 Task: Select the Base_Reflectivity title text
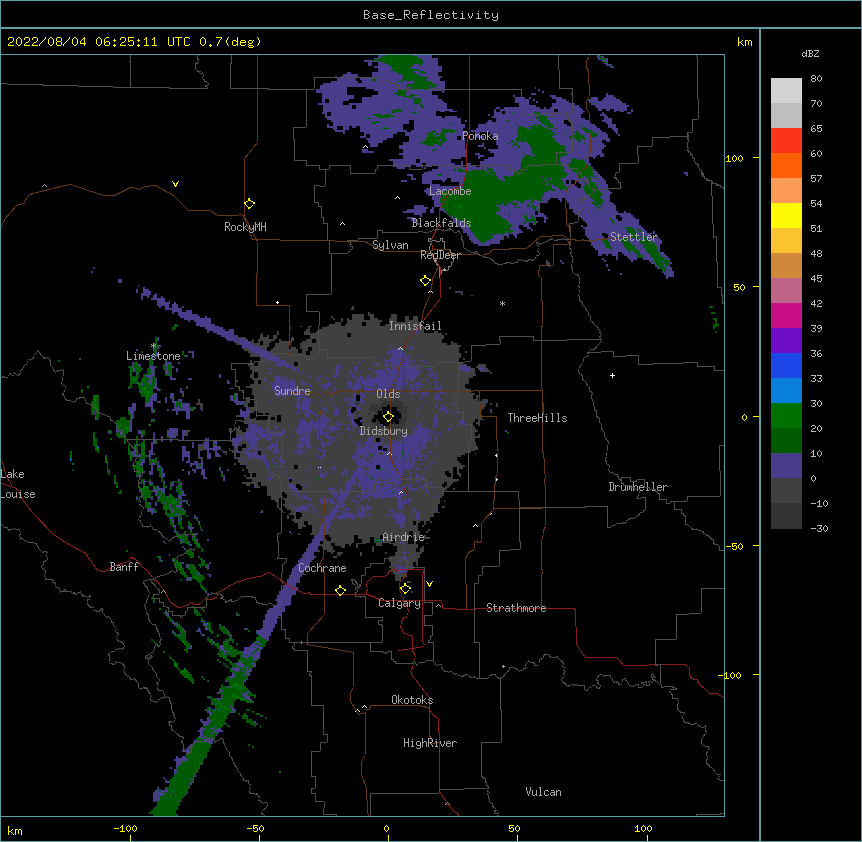click(x=431, y=15)
